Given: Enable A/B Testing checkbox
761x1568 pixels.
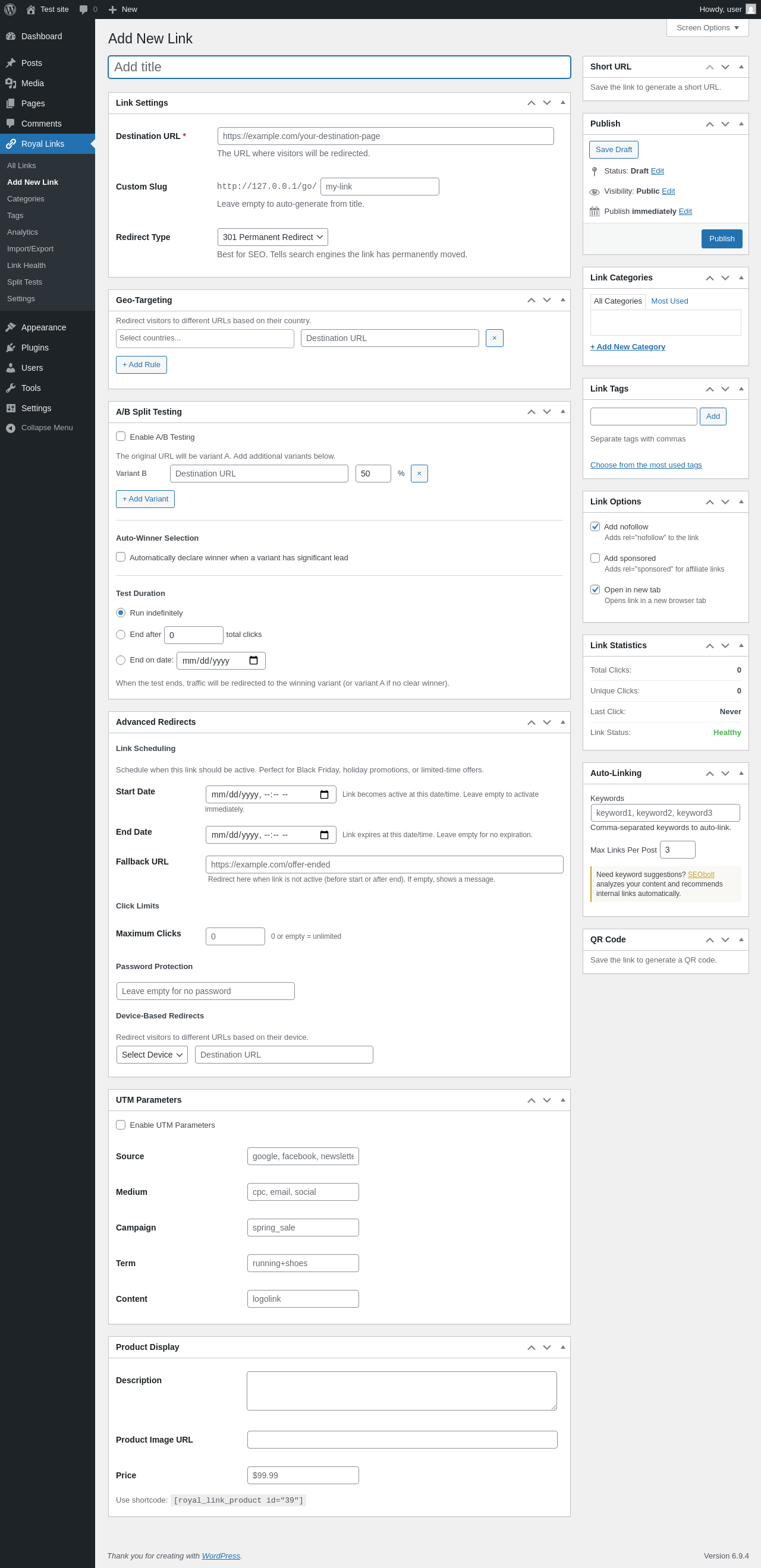Looking at the screenshot, I should point(121,437).
